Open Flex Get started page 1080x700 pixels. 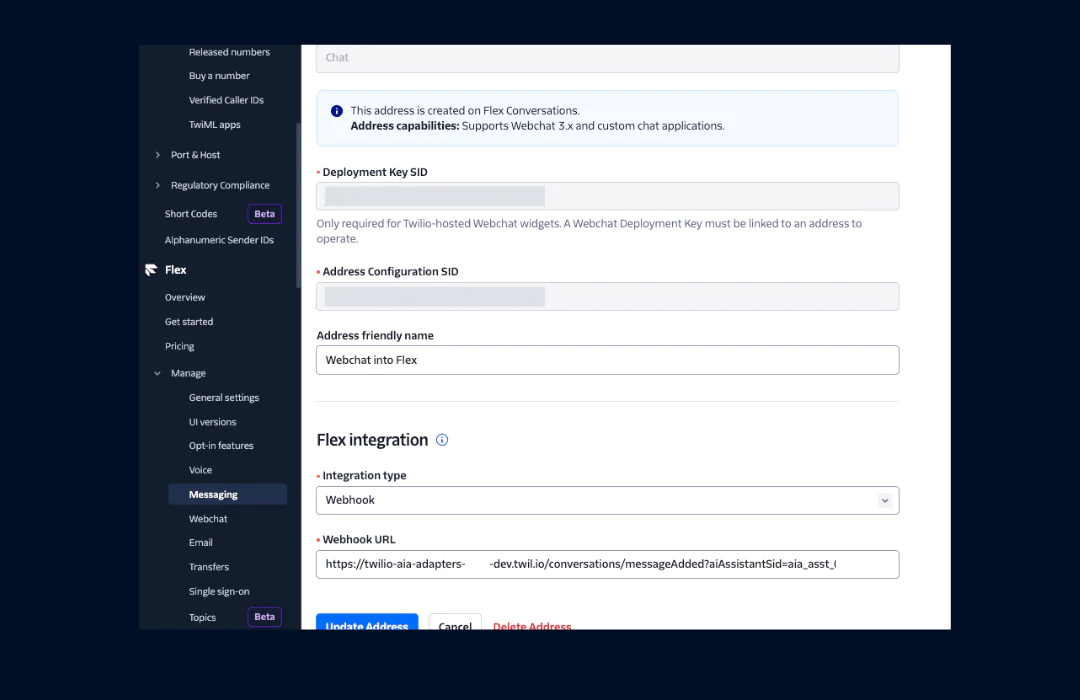click(189, 322)
